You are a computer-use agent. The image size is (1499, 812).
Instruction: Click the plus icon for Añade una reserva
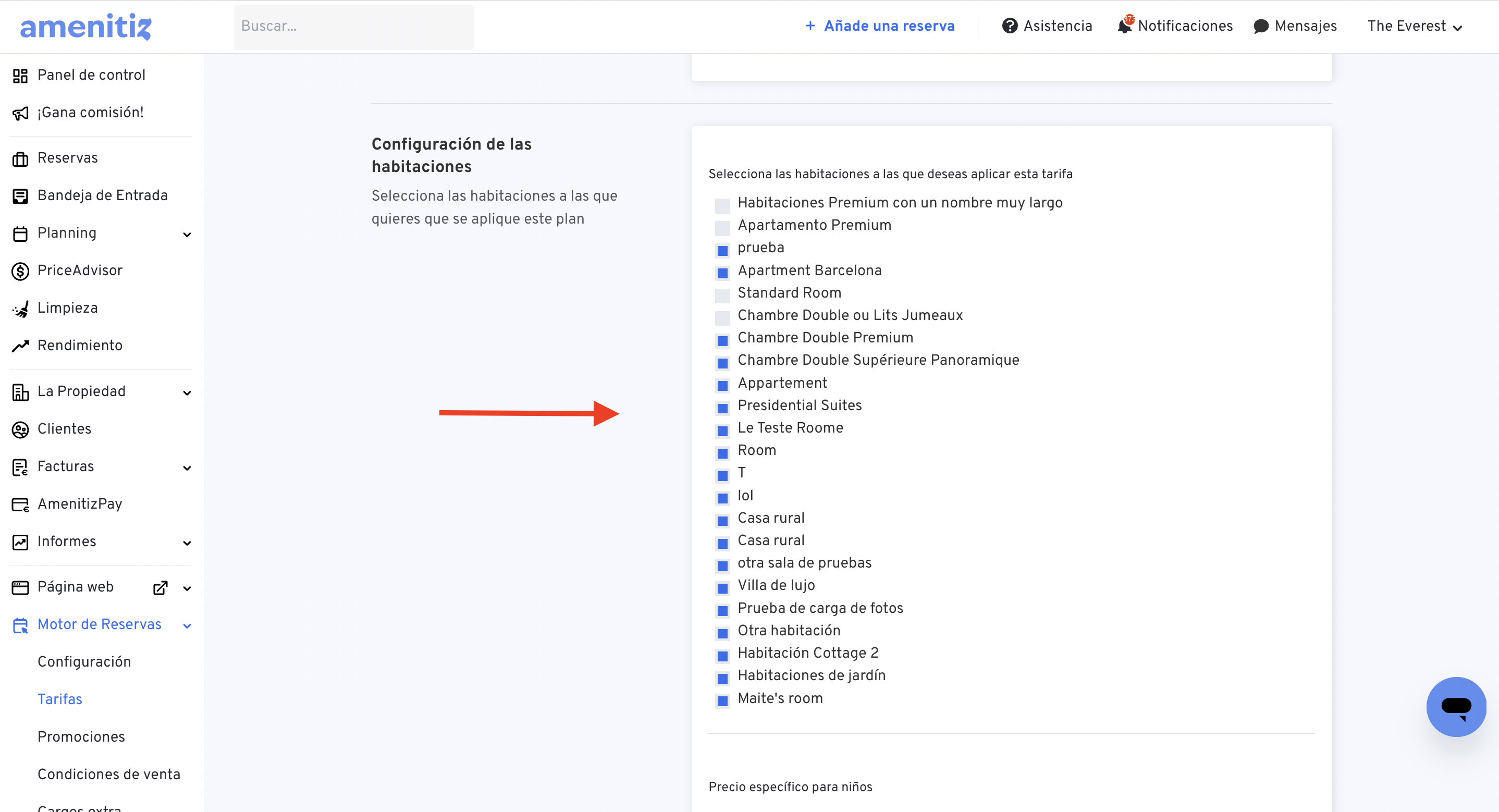tap(810, 26)
